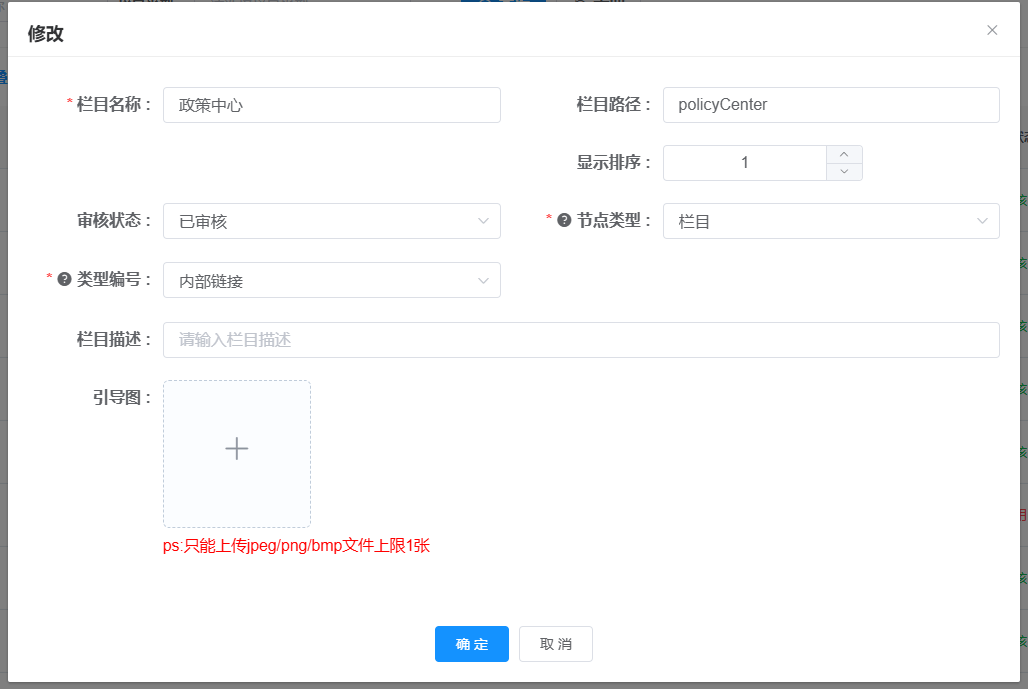Click the 栏目描述 description input box
The height and width of the screenshot is (689, 1028).
[580, 340]
